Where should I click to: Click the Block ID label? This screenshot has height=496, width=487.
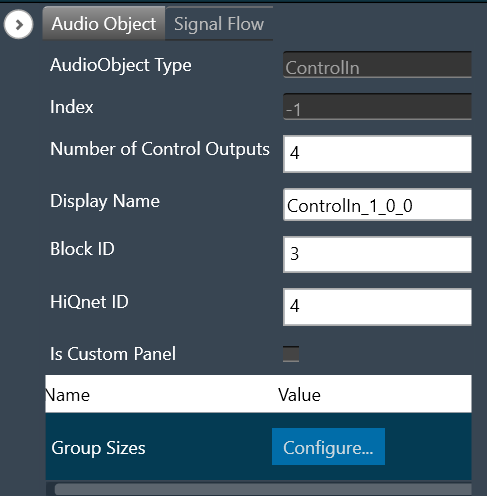coord(82,249)
